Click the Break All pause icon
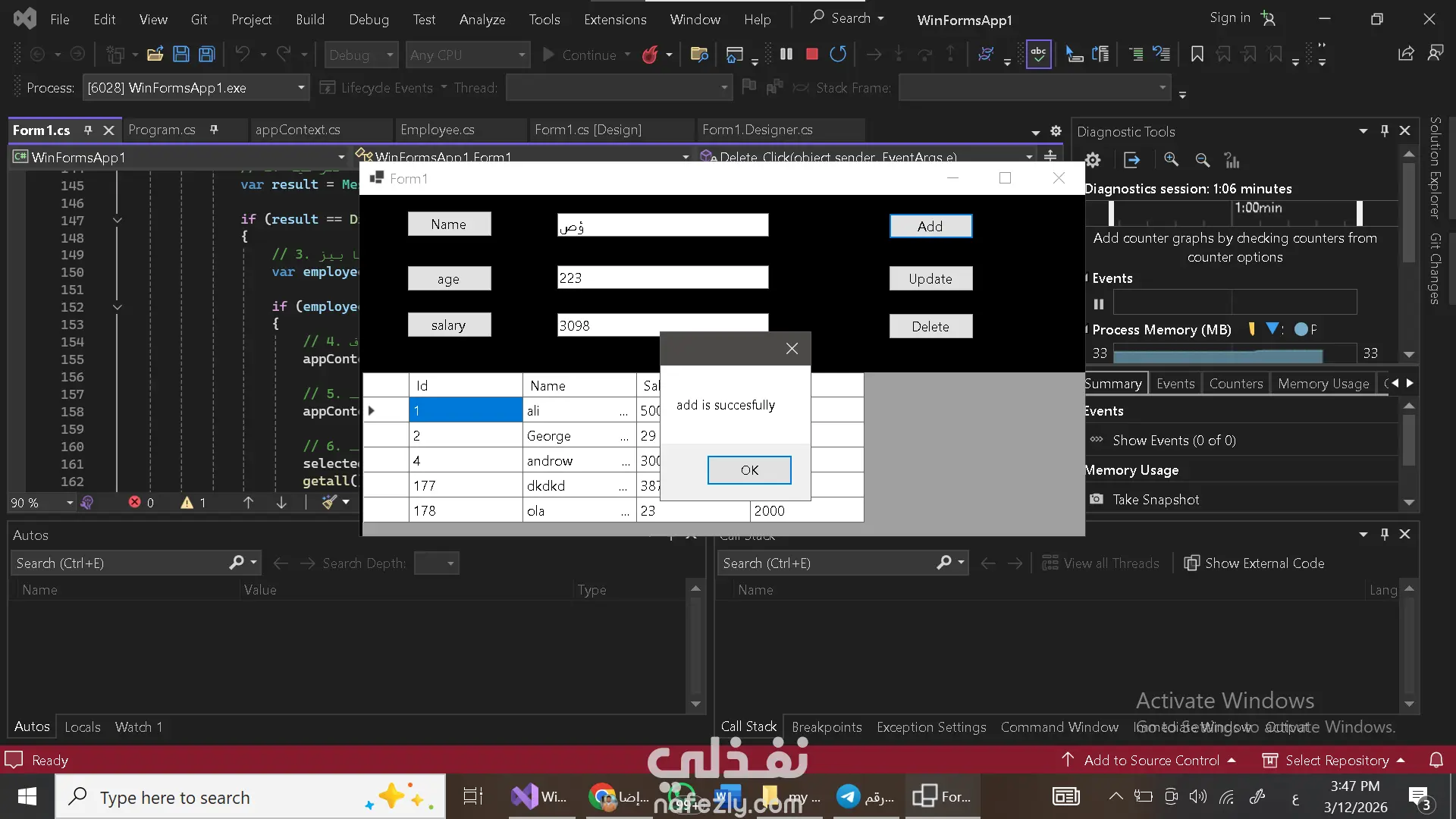This screenshot has width=1456, height=819. [786, 54]
